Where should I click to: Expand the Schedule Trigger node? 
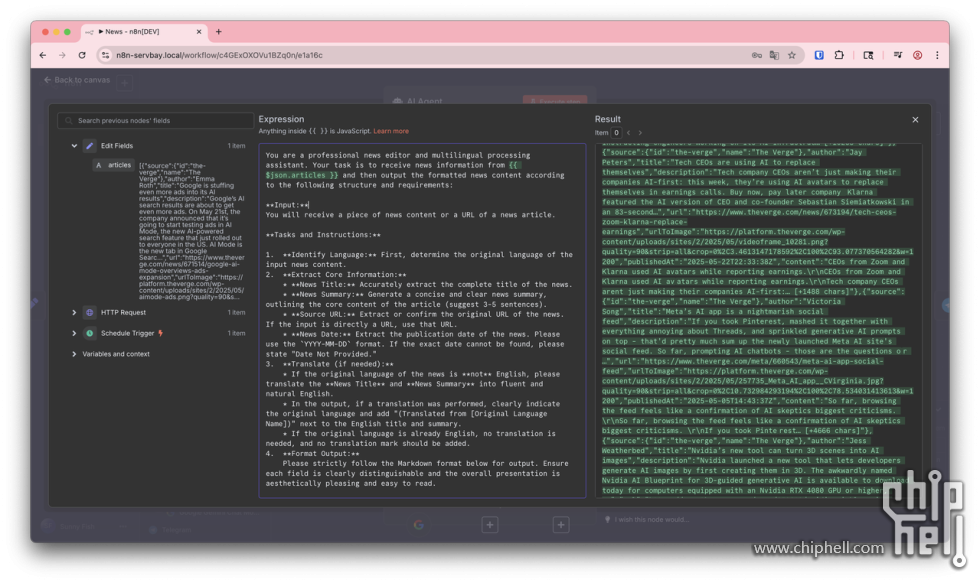74,333
